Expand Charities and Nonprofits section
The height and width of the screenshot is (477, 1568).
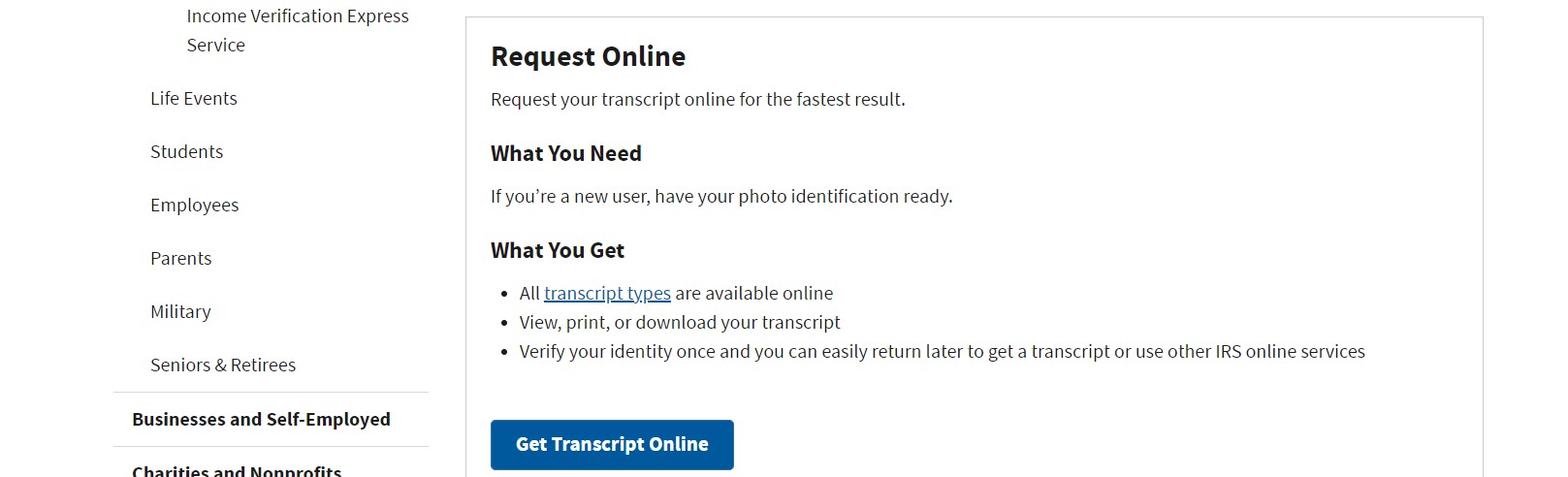tap(237, 470)
